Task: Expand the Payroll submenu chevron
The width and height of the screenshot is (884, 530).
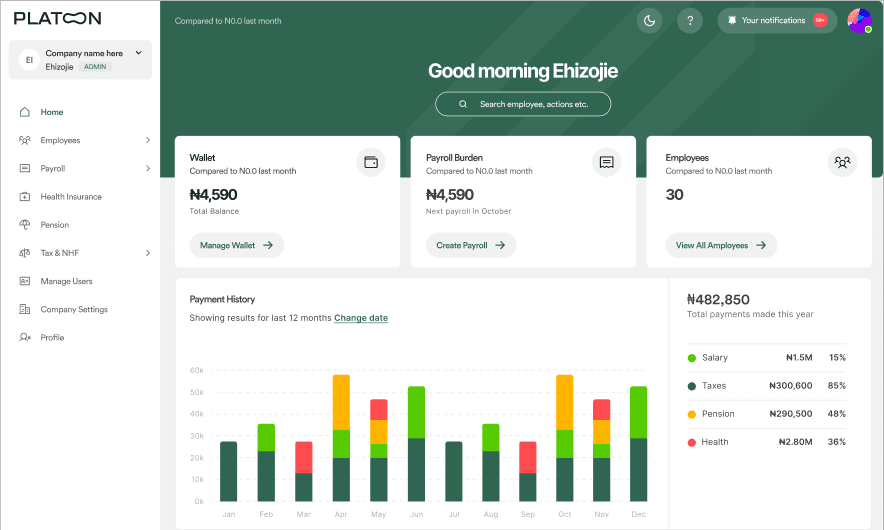Action: click(x=148, y=168)
